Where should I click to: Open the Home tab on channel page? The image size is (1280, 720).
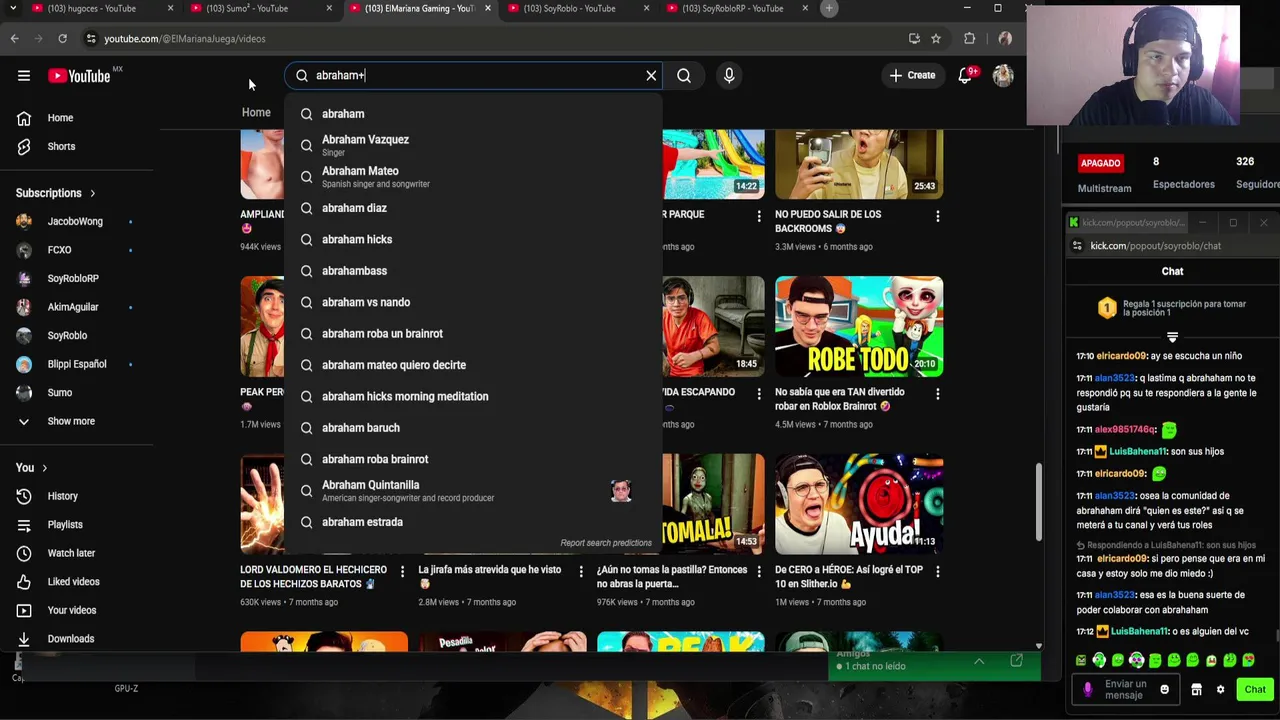[256, 113]
